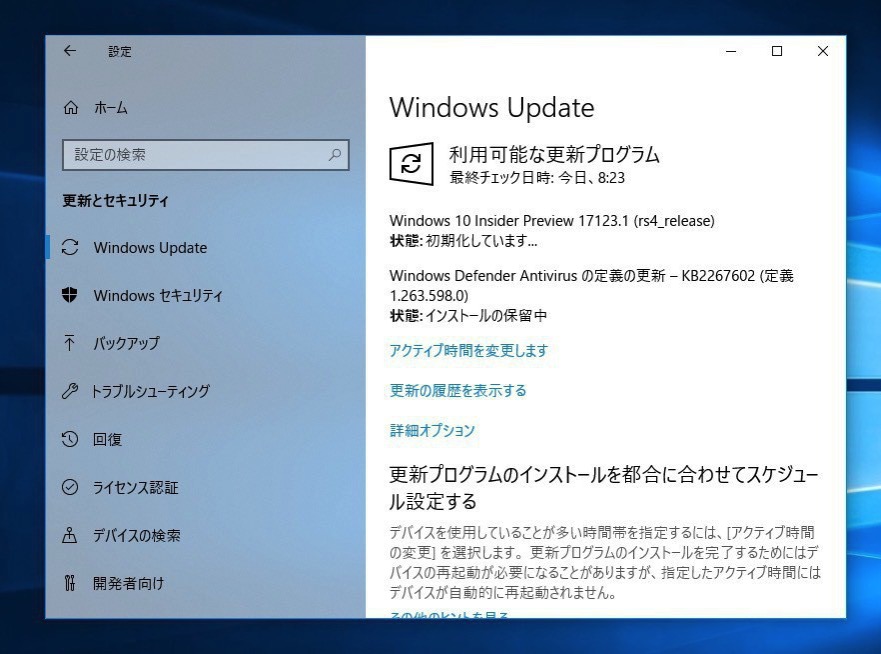Click Windows 10 Insider Preview 17123.1 entry
This screenshot has height=654, width=881.
(552, 220)
